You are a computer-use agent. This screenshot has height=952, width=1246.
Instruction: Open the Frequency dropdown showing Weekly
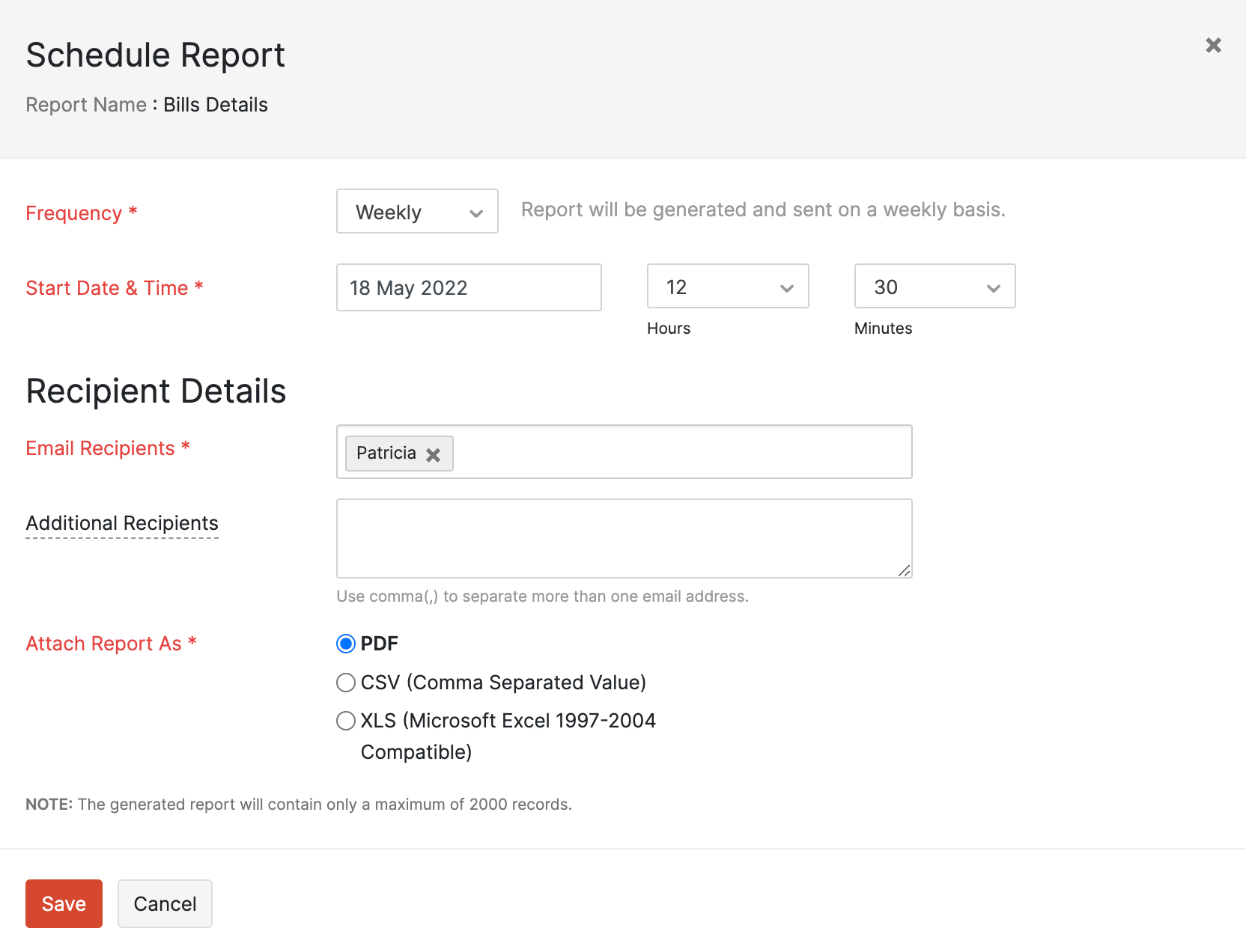[x=417, y=212]
